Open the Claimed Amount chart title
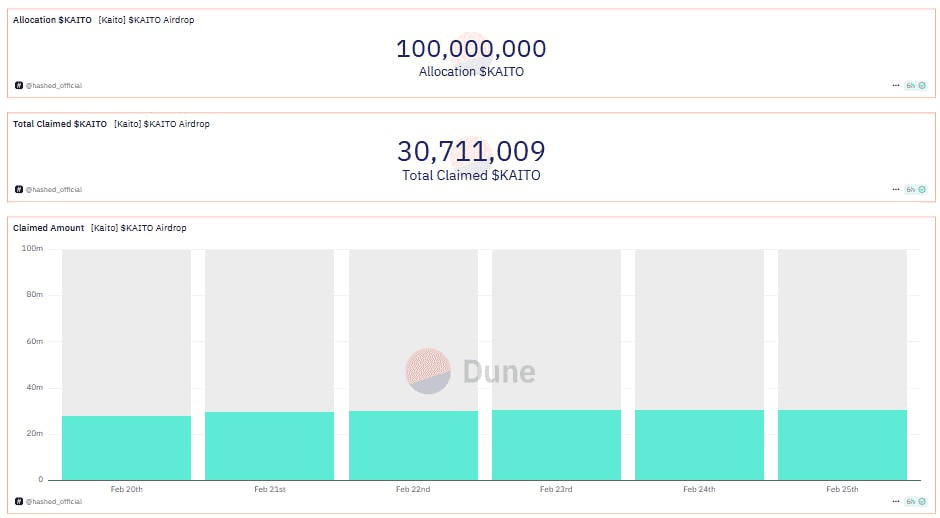 (48, 228)
